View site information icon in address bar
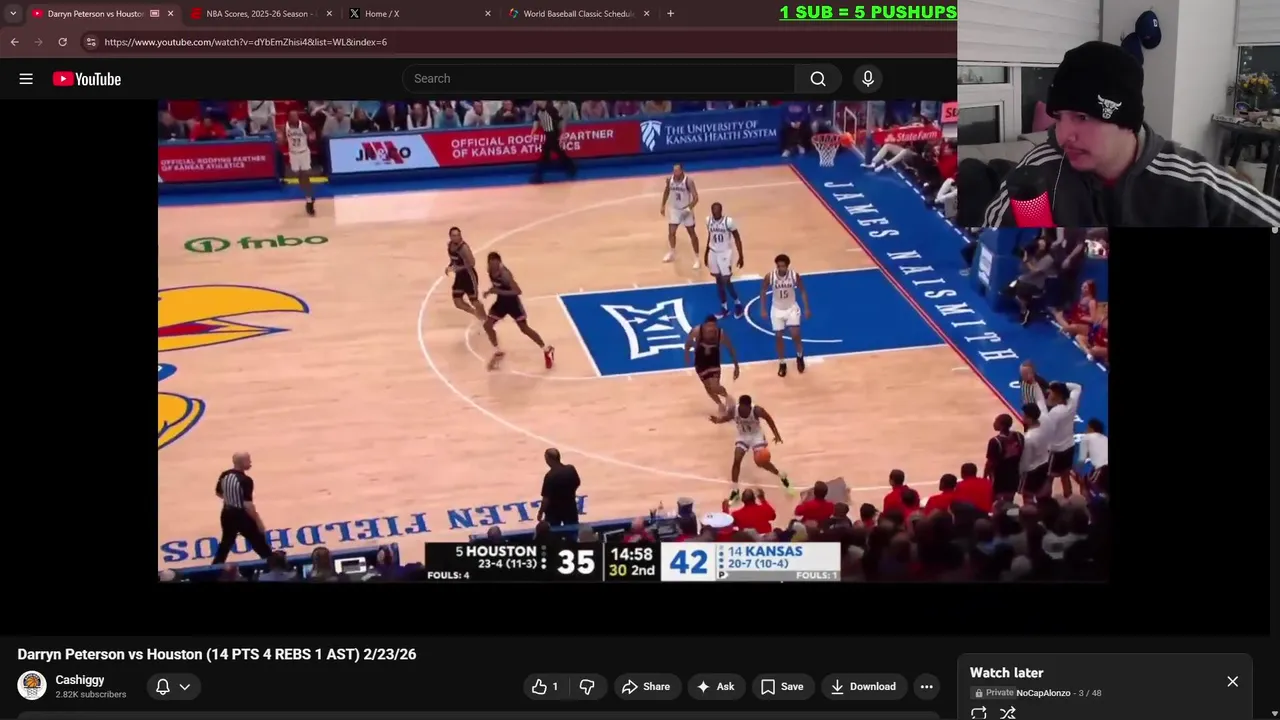Screen dimensions: 1280x720 (91, 42)
